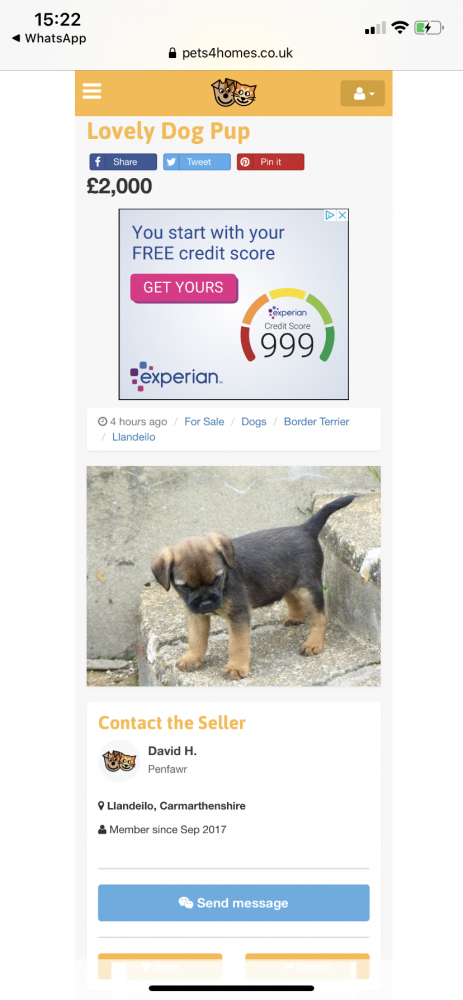The image size is (463, 1000).
Task: Open seller David H. avatar
Action: point(119,760)
